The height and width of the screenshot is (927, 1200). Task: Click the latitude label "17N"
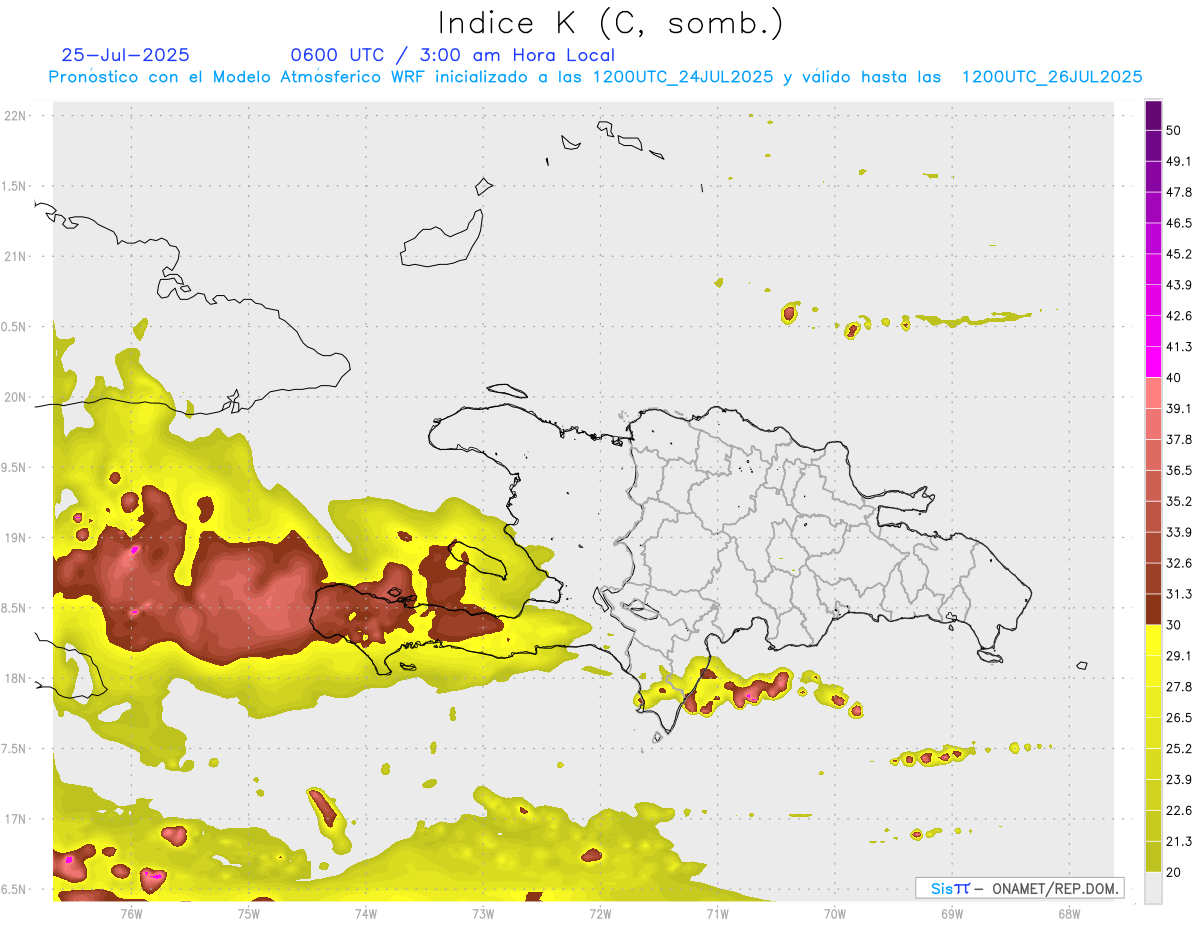click(17, 819)
